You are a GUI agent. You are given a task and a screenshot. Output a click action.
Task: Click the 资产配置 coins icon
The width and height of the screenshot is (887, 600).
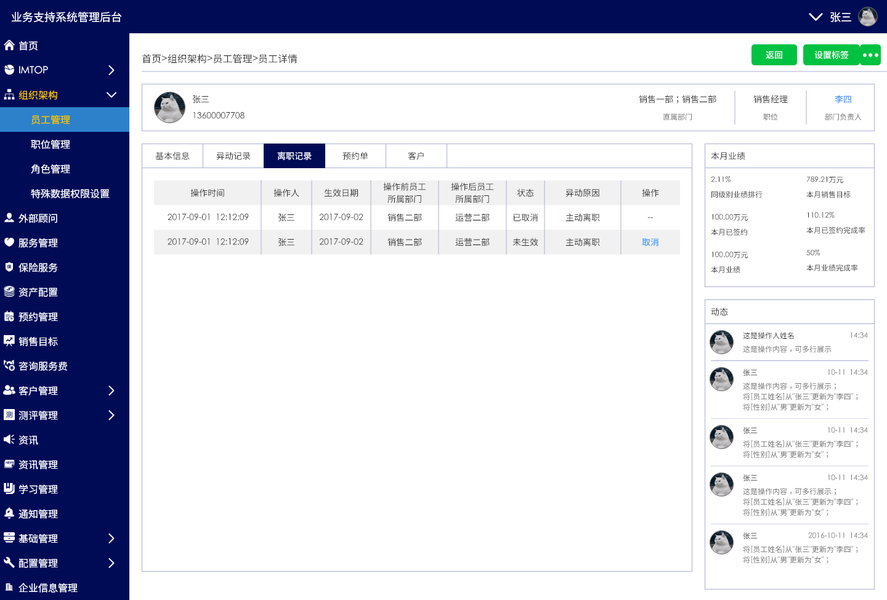point(9,292)
